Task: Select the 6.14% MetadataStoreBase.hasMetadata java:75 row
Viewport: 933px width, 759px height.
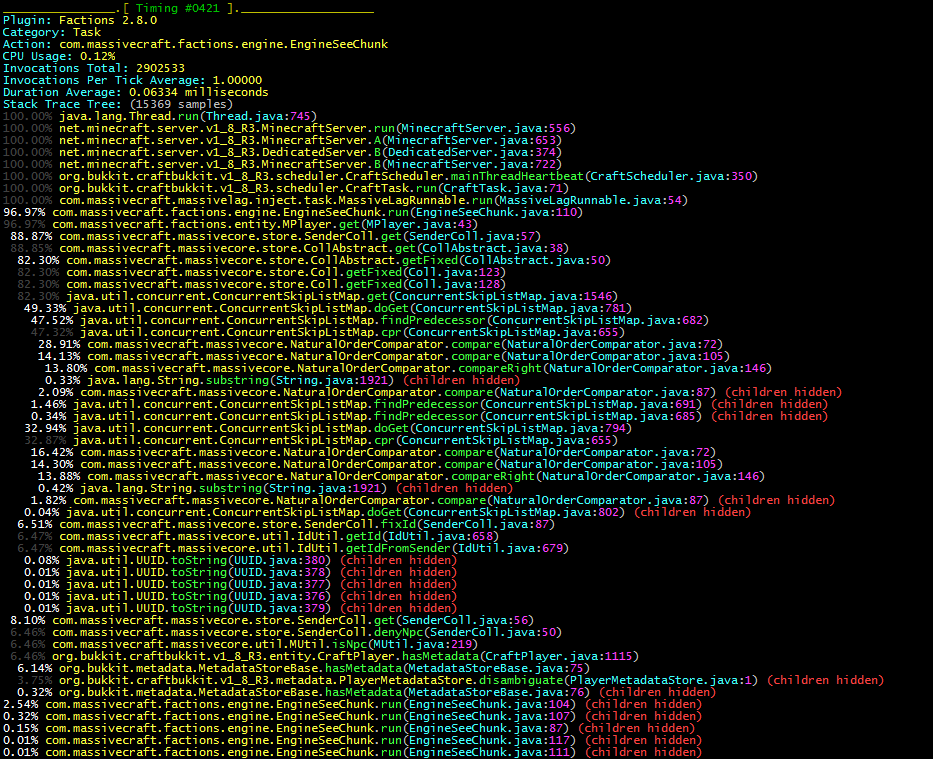Action: (304, 668)
